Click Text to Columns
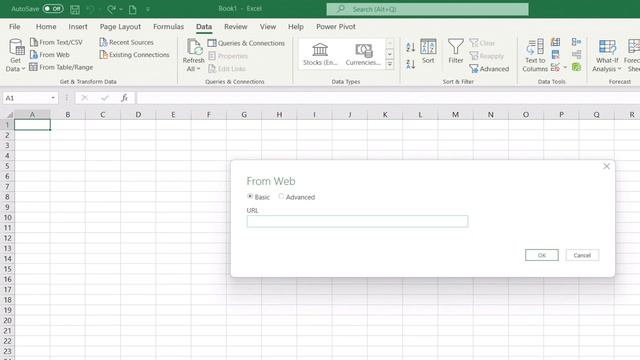This screenshot has width=640, height=360. click(535, 56)
